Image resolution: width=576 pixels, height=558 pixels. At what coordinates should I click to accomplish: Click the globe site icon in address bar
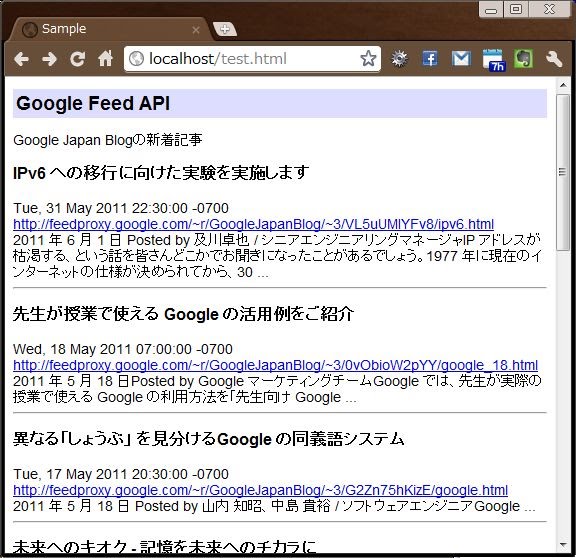136,59
